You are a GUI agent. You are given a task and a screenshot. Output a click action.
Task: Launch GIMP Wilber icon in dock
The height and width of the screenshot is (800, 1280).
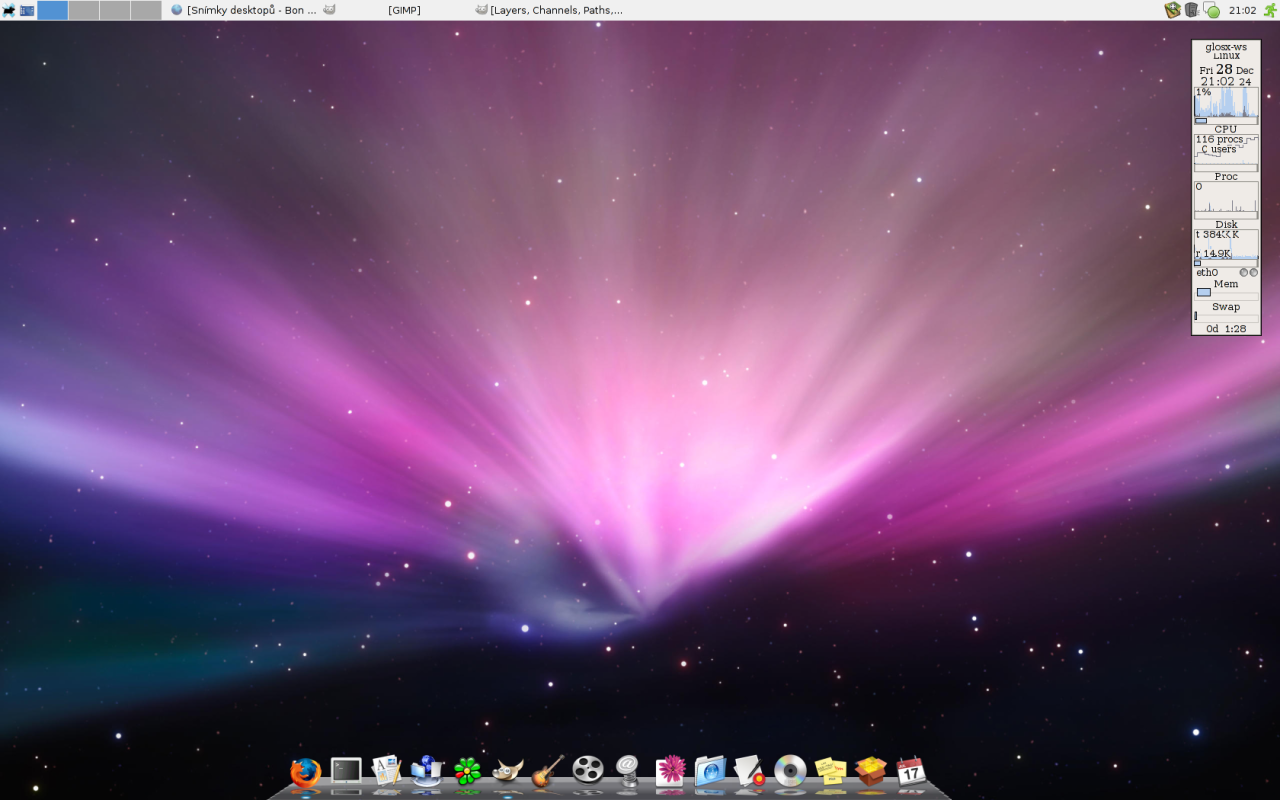click(508, 771)
